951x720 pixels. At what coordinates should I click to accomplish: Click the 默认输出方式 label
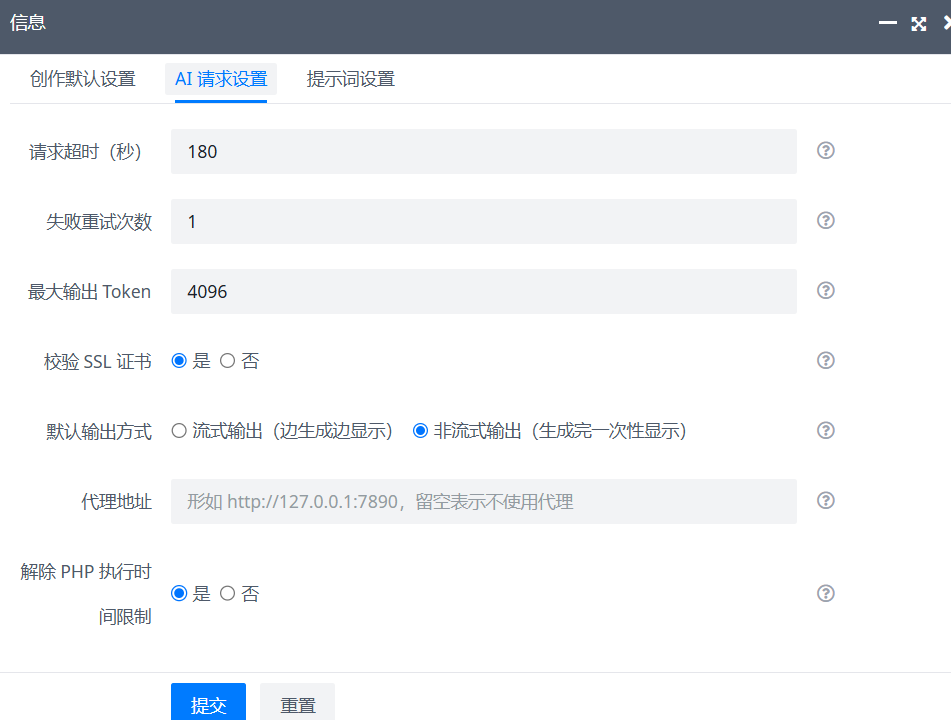point(99,432)
